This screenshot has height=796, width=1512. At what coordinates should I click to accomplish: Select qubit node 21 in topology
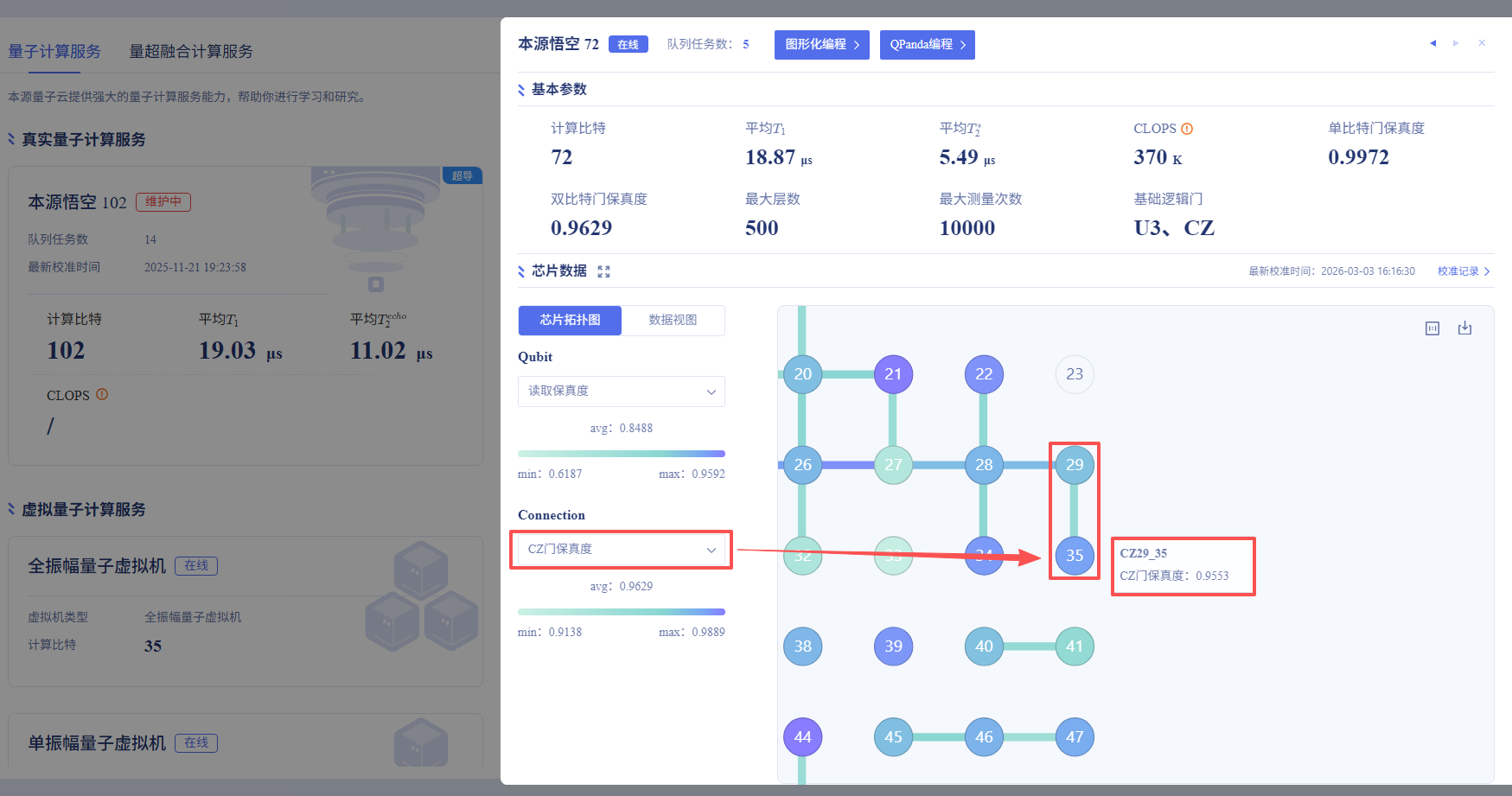(893, 374)
